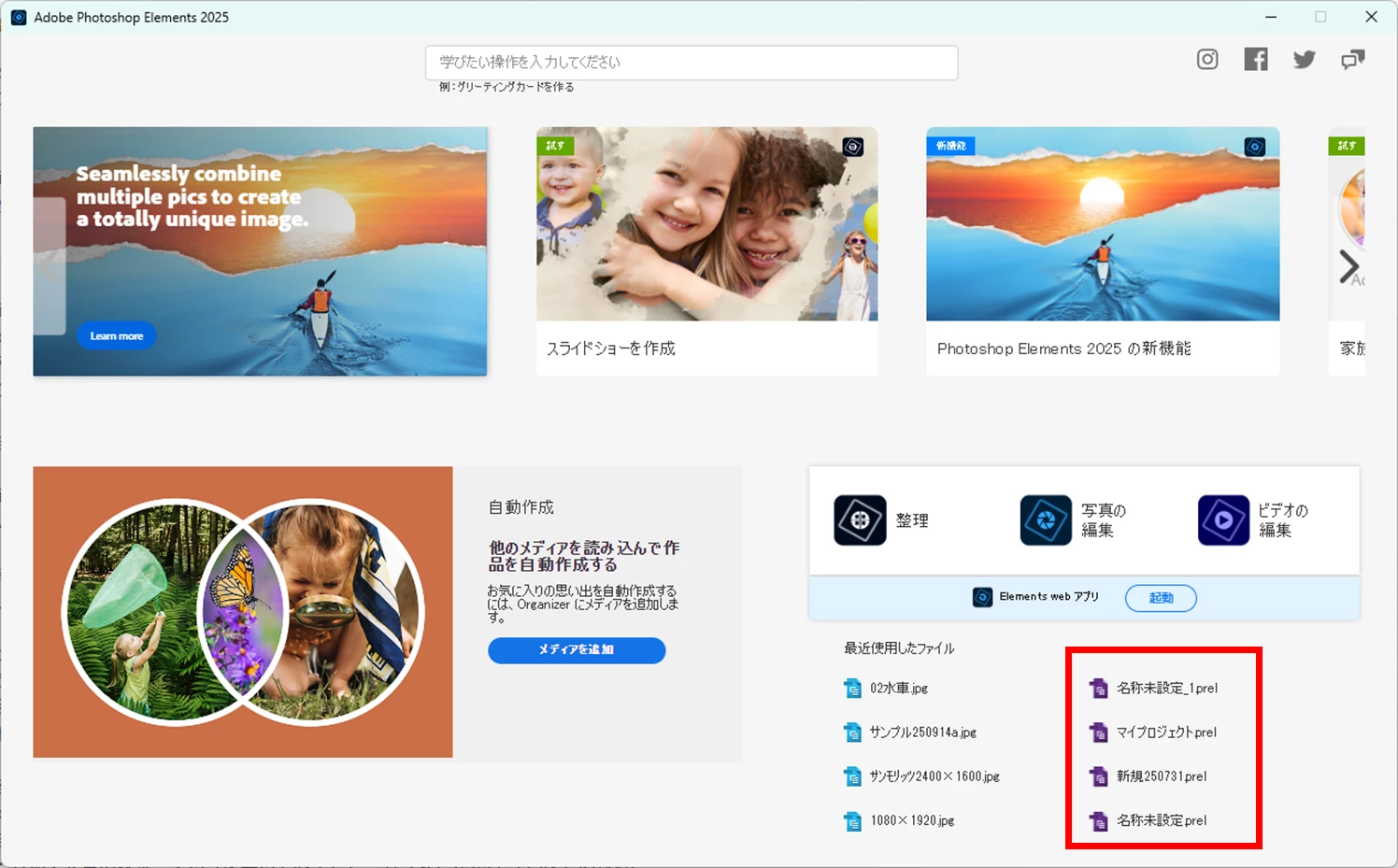Image resolution: width=1398 pixels, height=868 pixels.
Task: Click the 新機能 tag on the sunset card
Action: [x=951, y=146]
